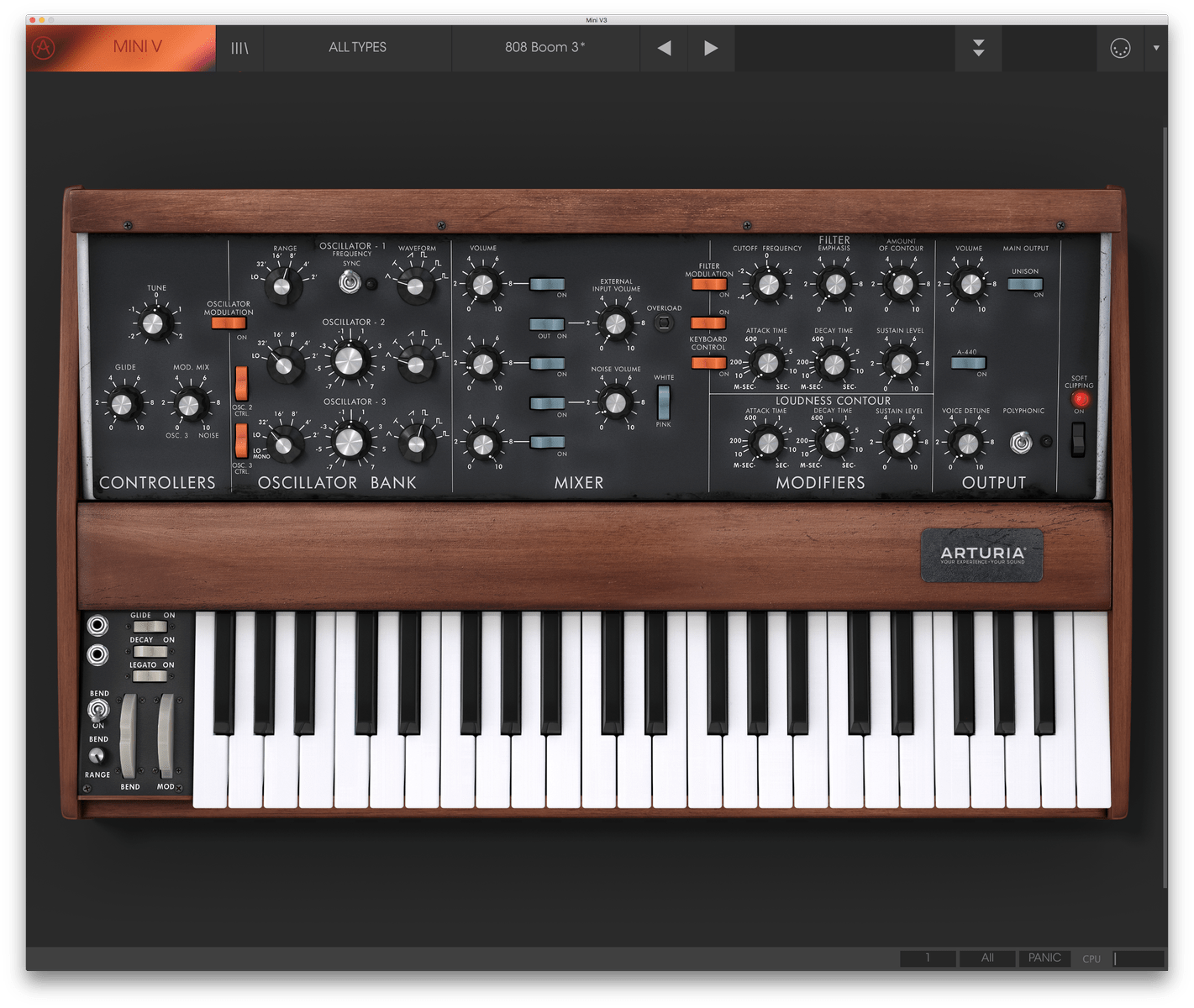Toggle the Decay ON keyboard switch
This screenshot has width=1194, height=1008.
(150, 651)
